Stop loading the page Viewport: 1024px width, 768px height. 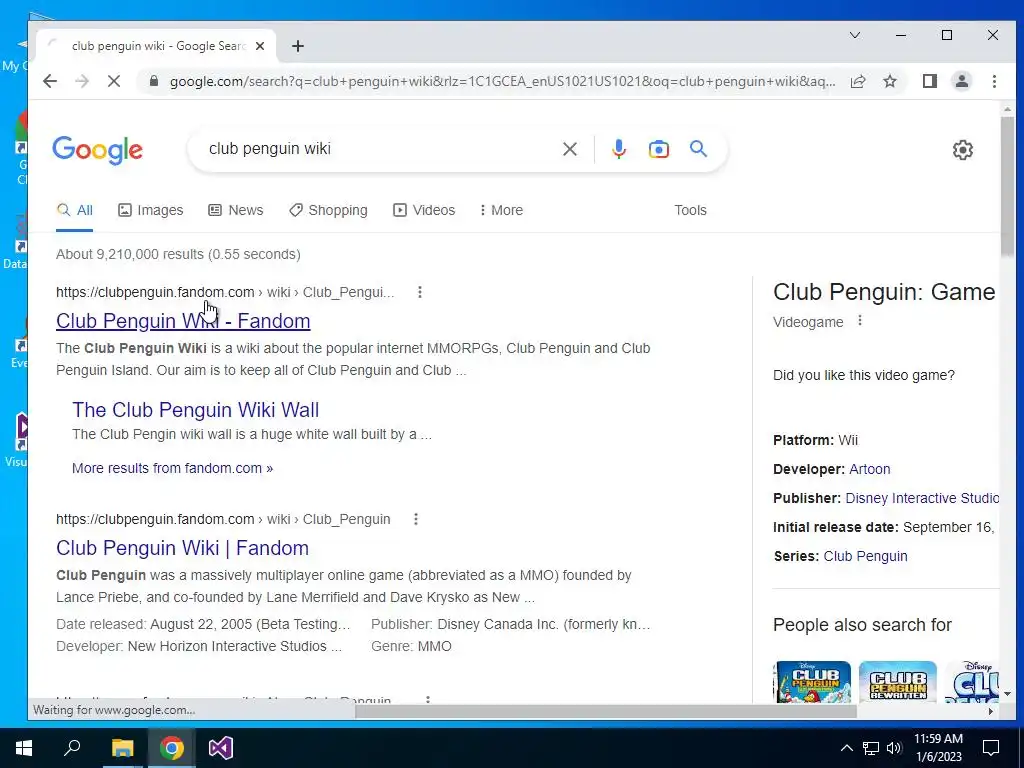point(114,81)
